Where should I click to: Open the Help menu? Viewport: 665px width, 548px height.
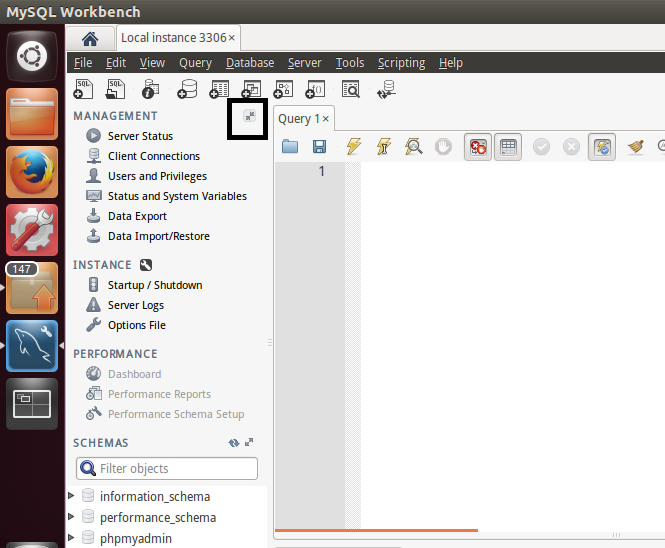(x=450, y=63)
